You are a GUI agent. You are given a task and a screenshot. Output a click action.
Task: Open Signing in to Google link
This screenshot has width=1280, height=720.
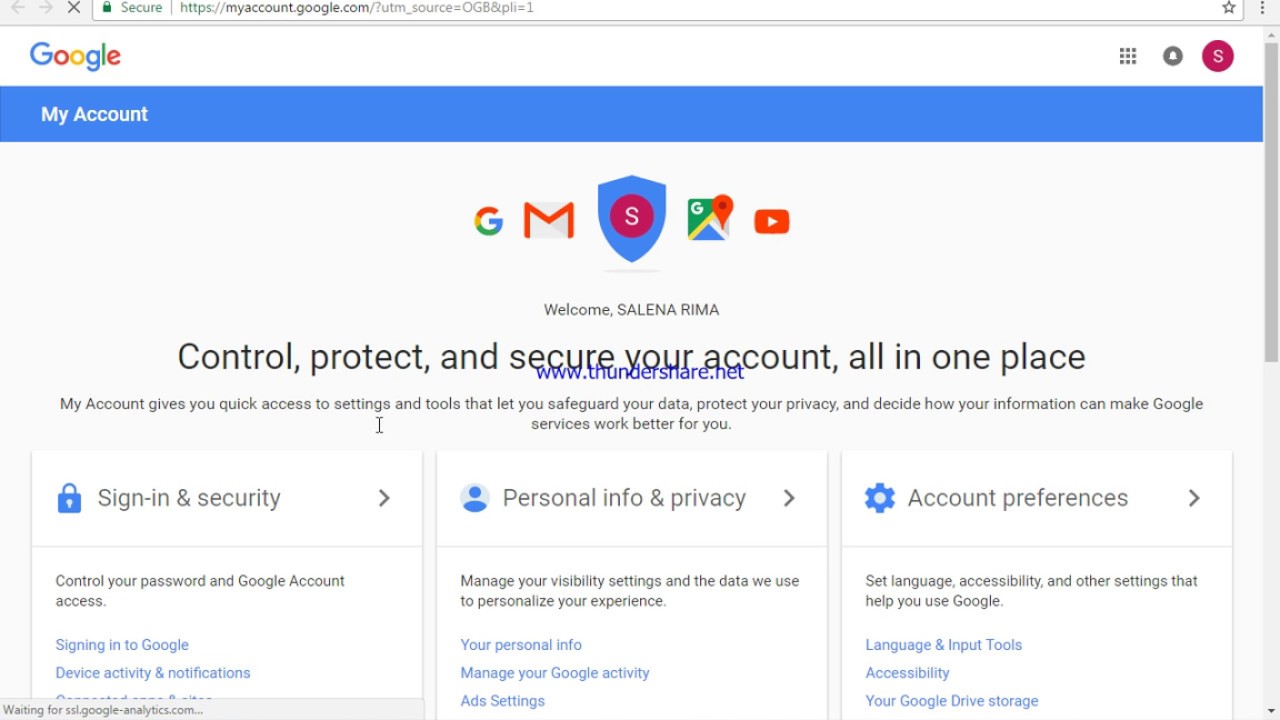click(x=122, y=645)
